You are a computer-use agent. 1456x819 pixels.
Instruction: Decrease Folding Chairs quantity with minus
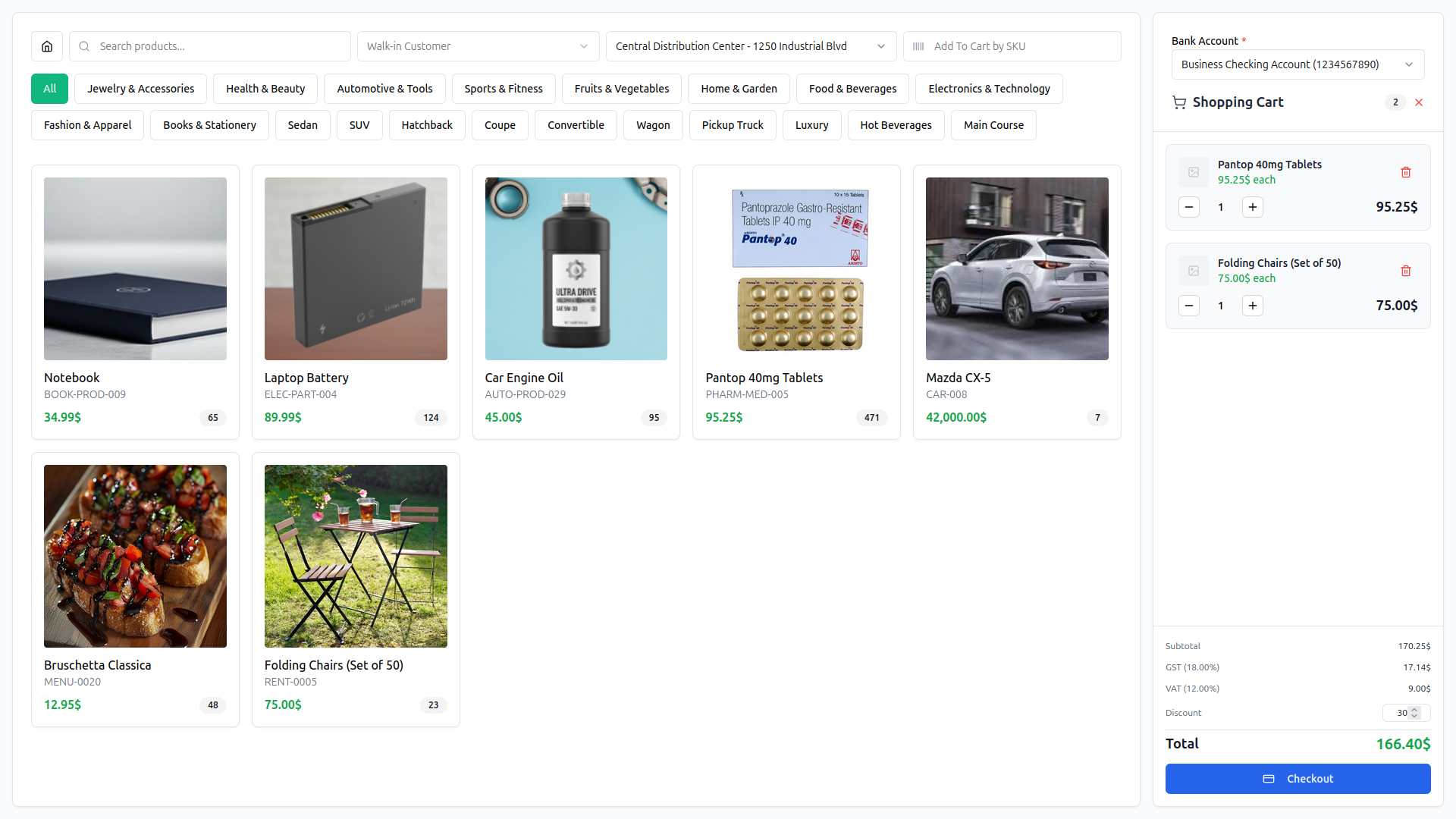tap(1188, 306)
